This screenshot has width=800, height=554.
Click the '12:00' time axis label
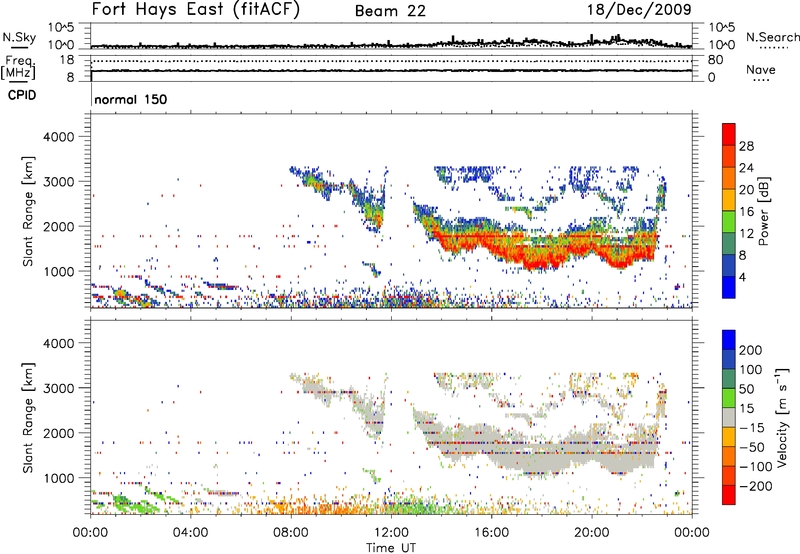click(x=391, y=533)
